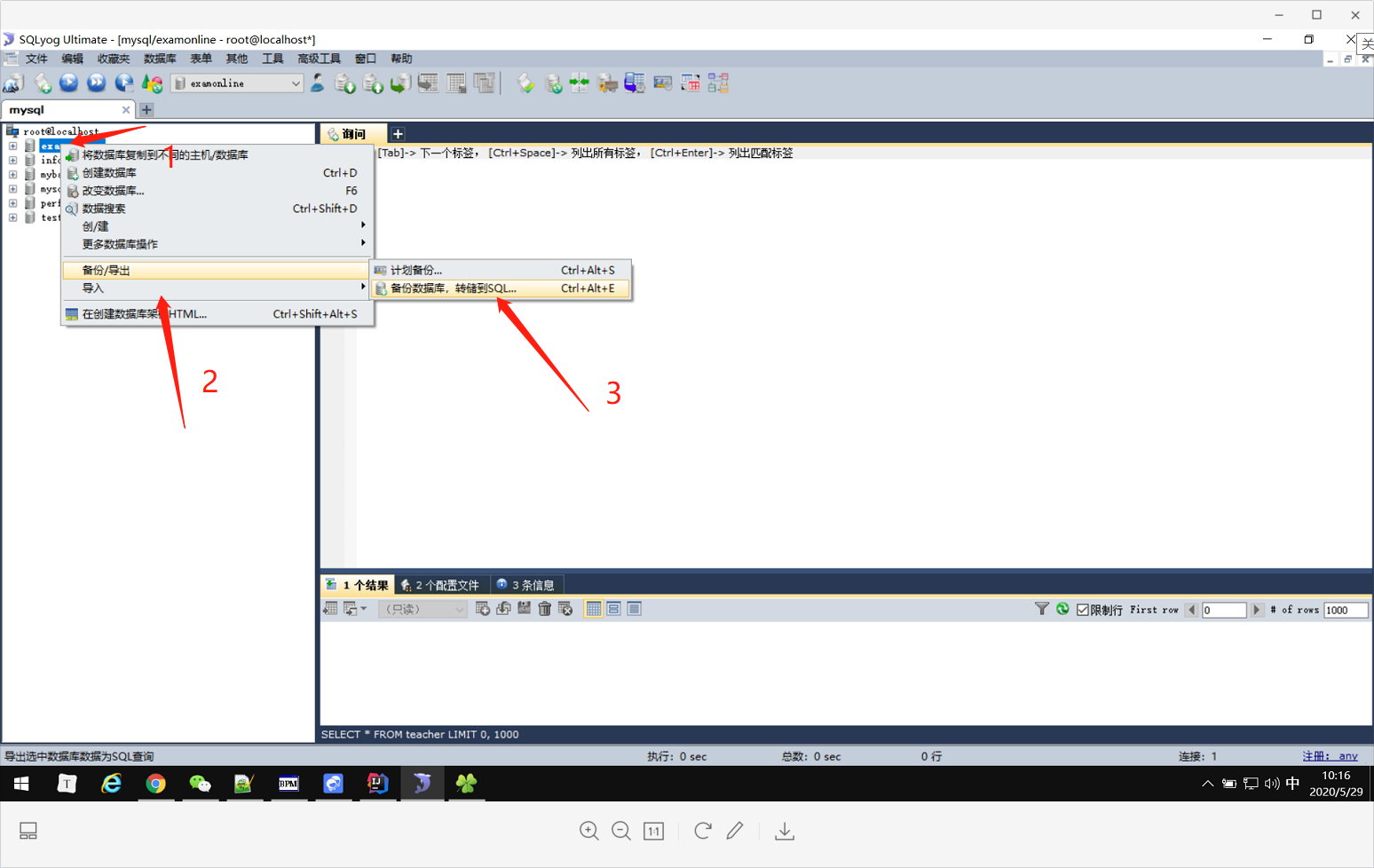Expand the 'inf' database tree node

pyautogui.click(x=12, y=161)
